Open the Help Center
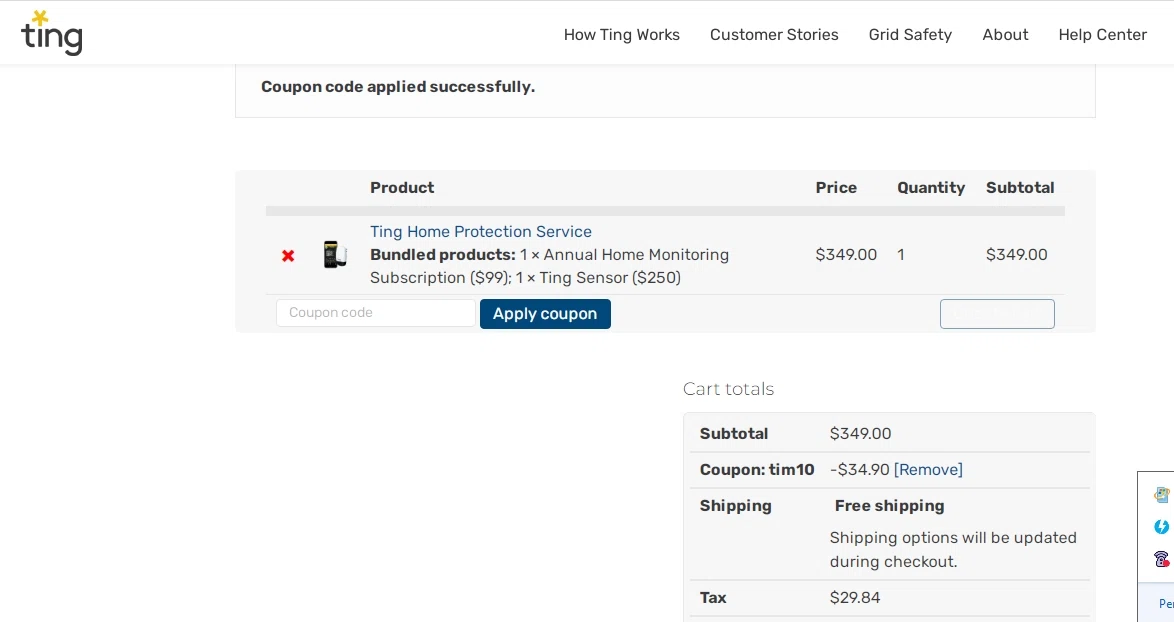Image resolution: width=1174 pixels, height=622 pixels. click(1103, 34)
